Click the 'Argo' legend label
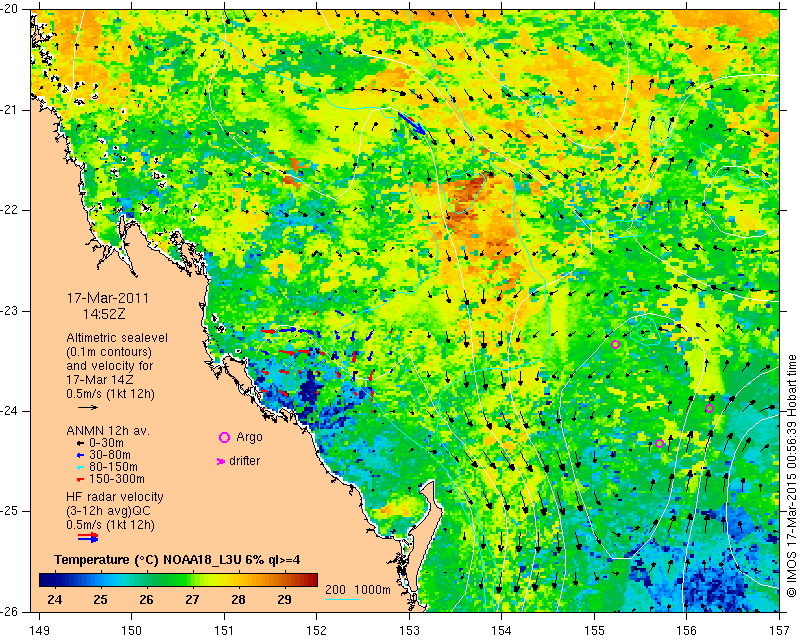Image resolution: width=800 pixels, height=640 pixels. [249, 437]
